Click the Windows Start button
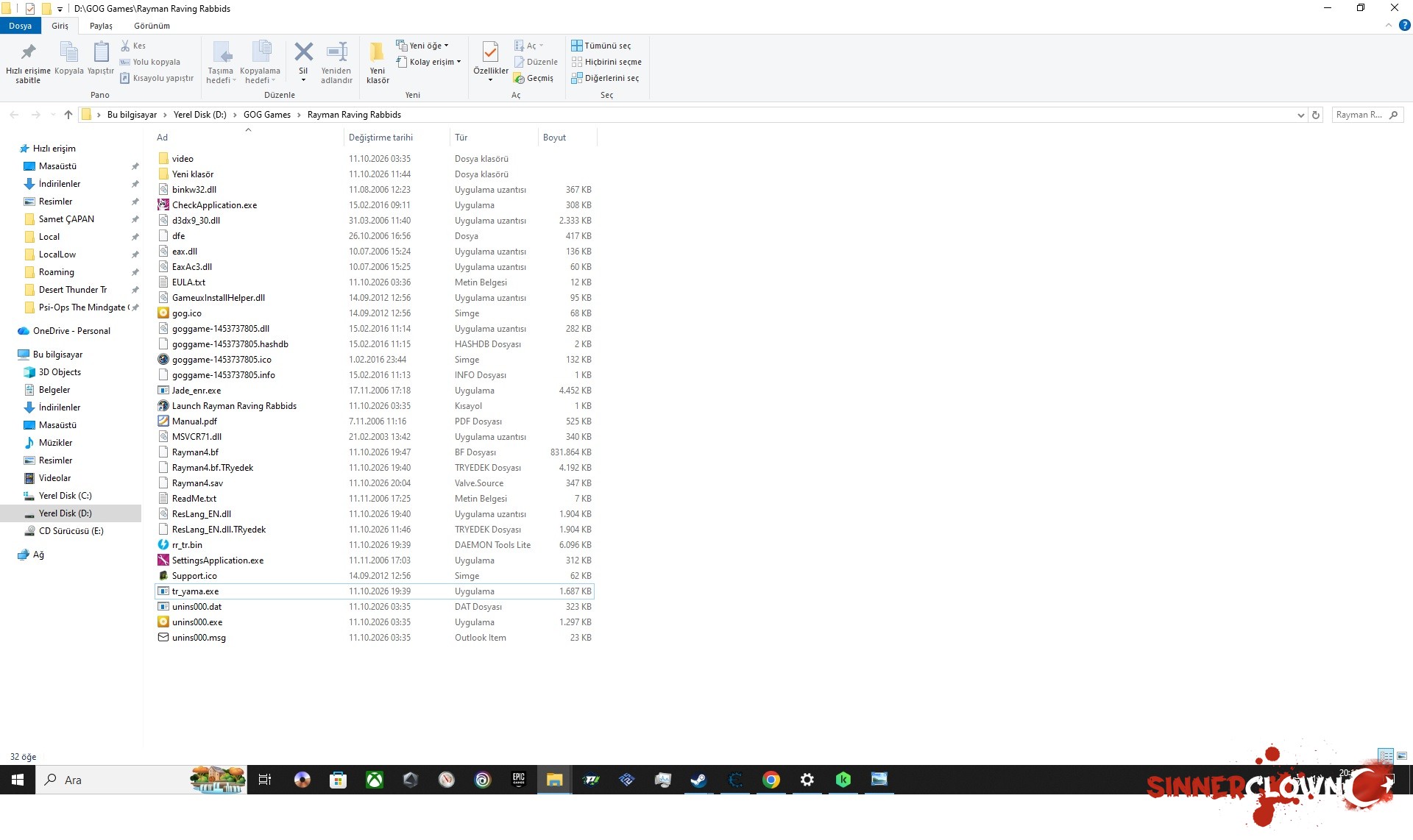 [x=18, y=780]
